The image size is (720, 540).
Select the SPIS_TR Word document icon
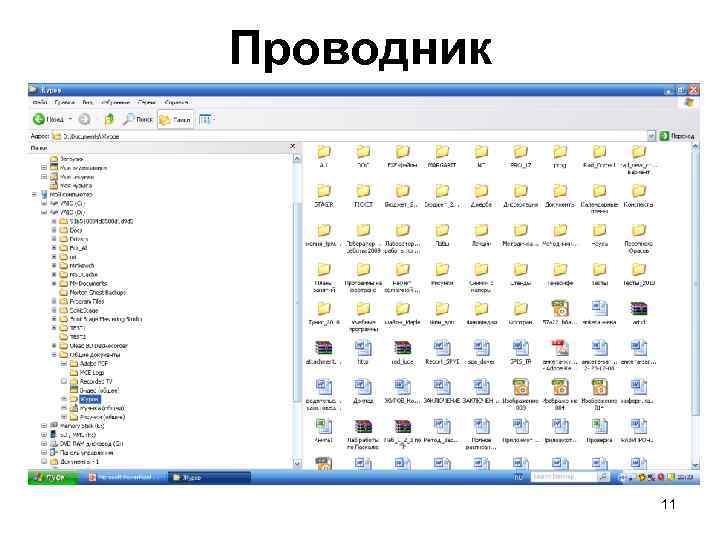[521, 348]
